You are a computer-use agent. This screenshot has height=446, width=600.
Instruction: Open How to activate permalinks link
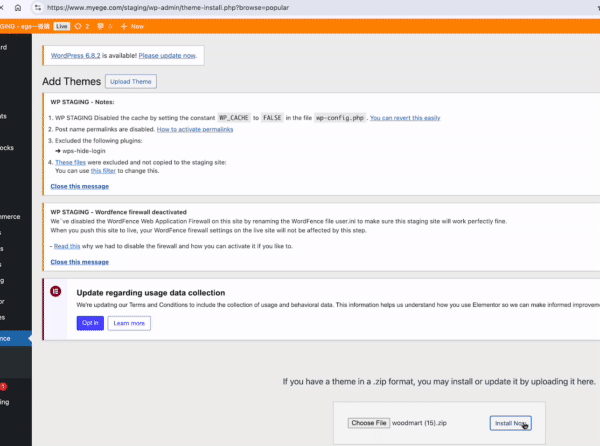(195, 129)
